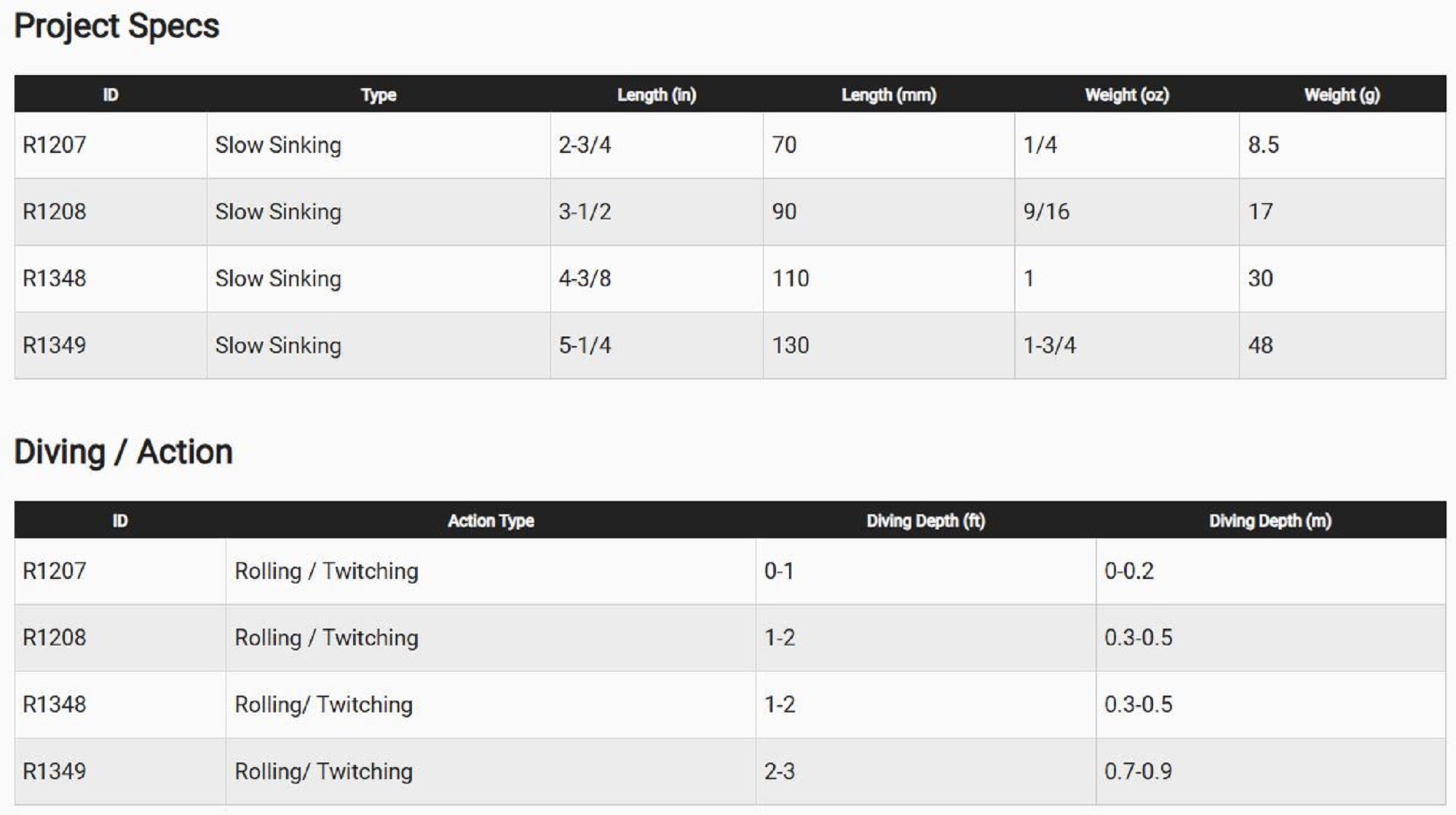This screenshot has height=815, width=1456.
Task: Click the 9/16 weight cell
Action: pyautogui.click(x=1046, y=212)
